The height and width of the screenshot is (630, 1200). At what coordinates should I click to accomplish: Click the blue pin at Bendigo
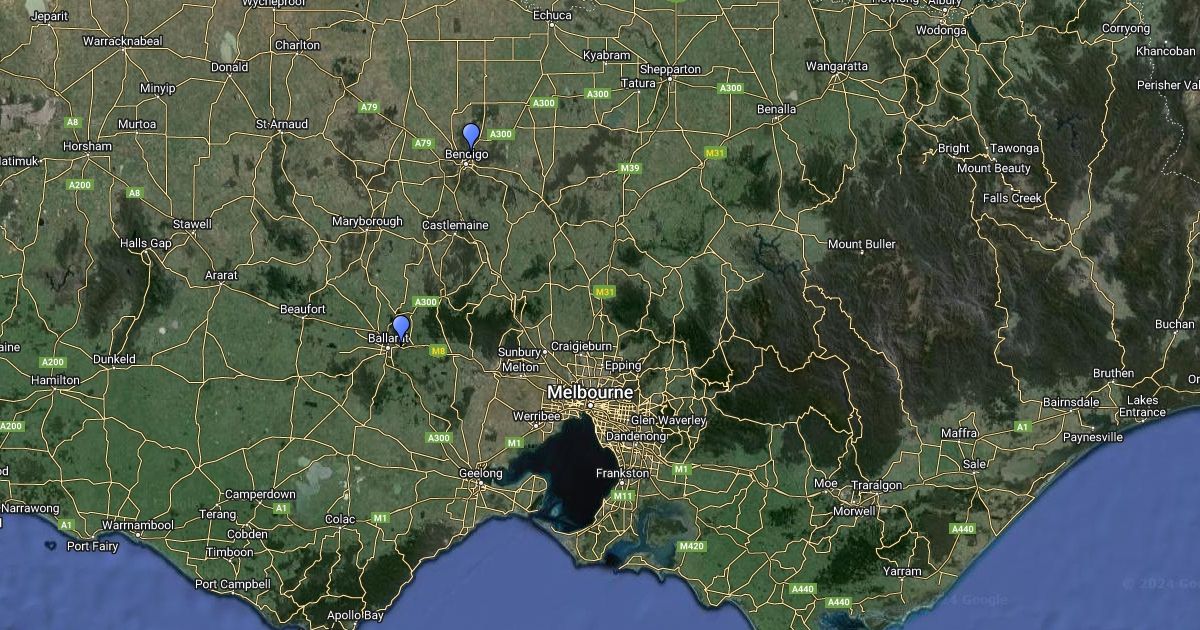tap(471, 135)
